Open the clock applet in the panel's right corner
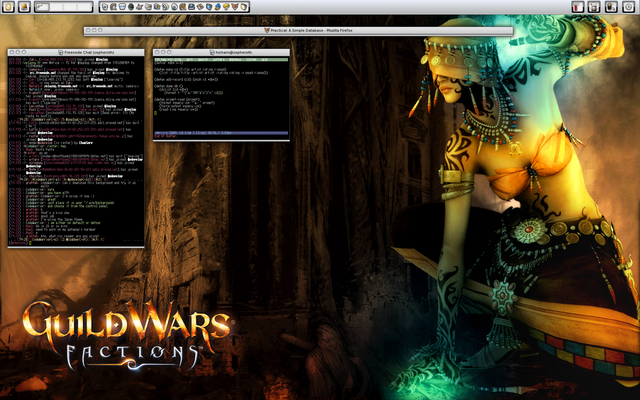Screen dimensions: 640x400 click(628, 7)
